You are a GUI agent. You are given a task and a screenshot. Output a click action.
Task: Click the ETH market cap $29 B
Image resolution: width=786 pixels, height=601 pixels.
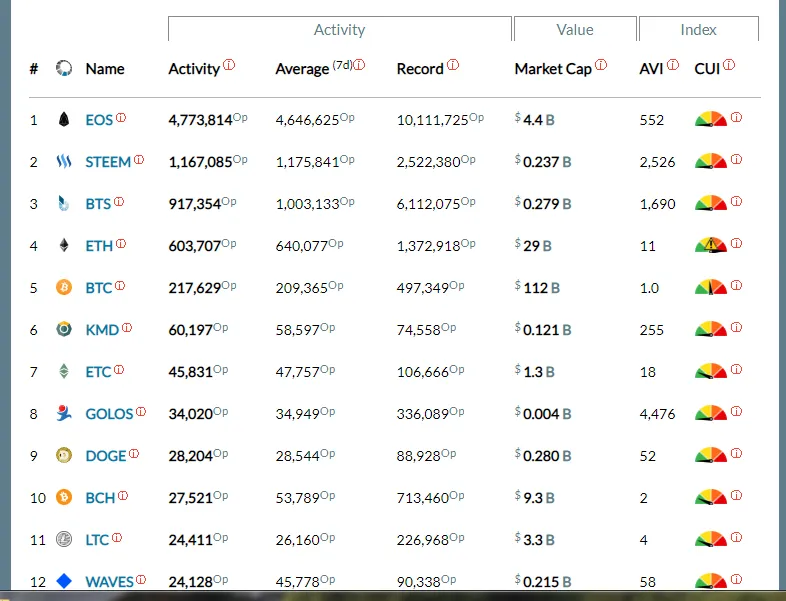pyautogui.click(x=533, y=246)
